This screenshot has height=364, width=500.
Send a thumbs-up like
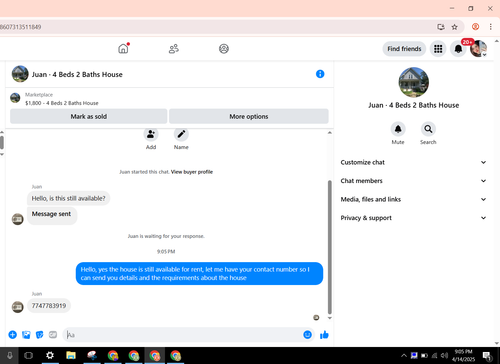[324, 335]
